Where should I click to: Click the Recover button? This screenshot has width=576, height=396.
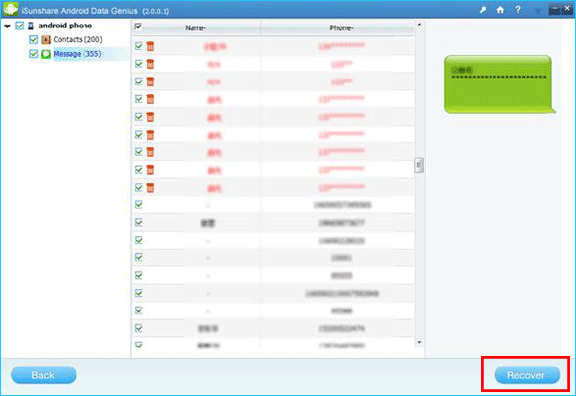tap(527, 375)
